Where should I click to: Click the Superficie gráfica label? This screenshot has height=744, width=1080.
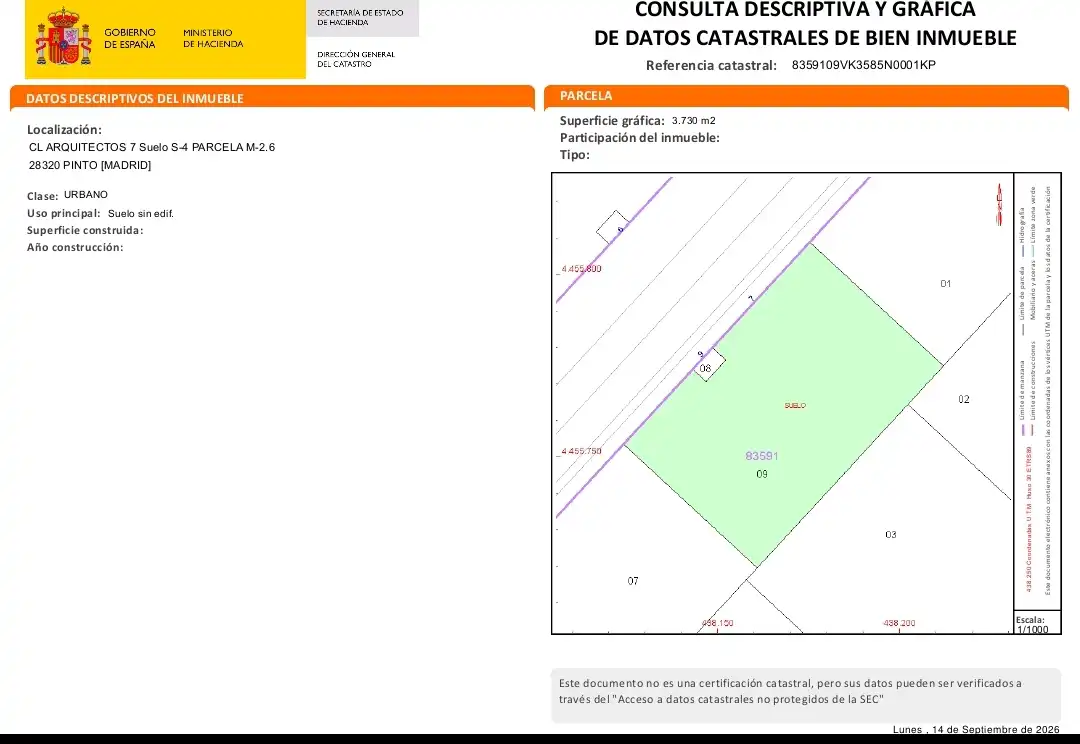(612, 121)
